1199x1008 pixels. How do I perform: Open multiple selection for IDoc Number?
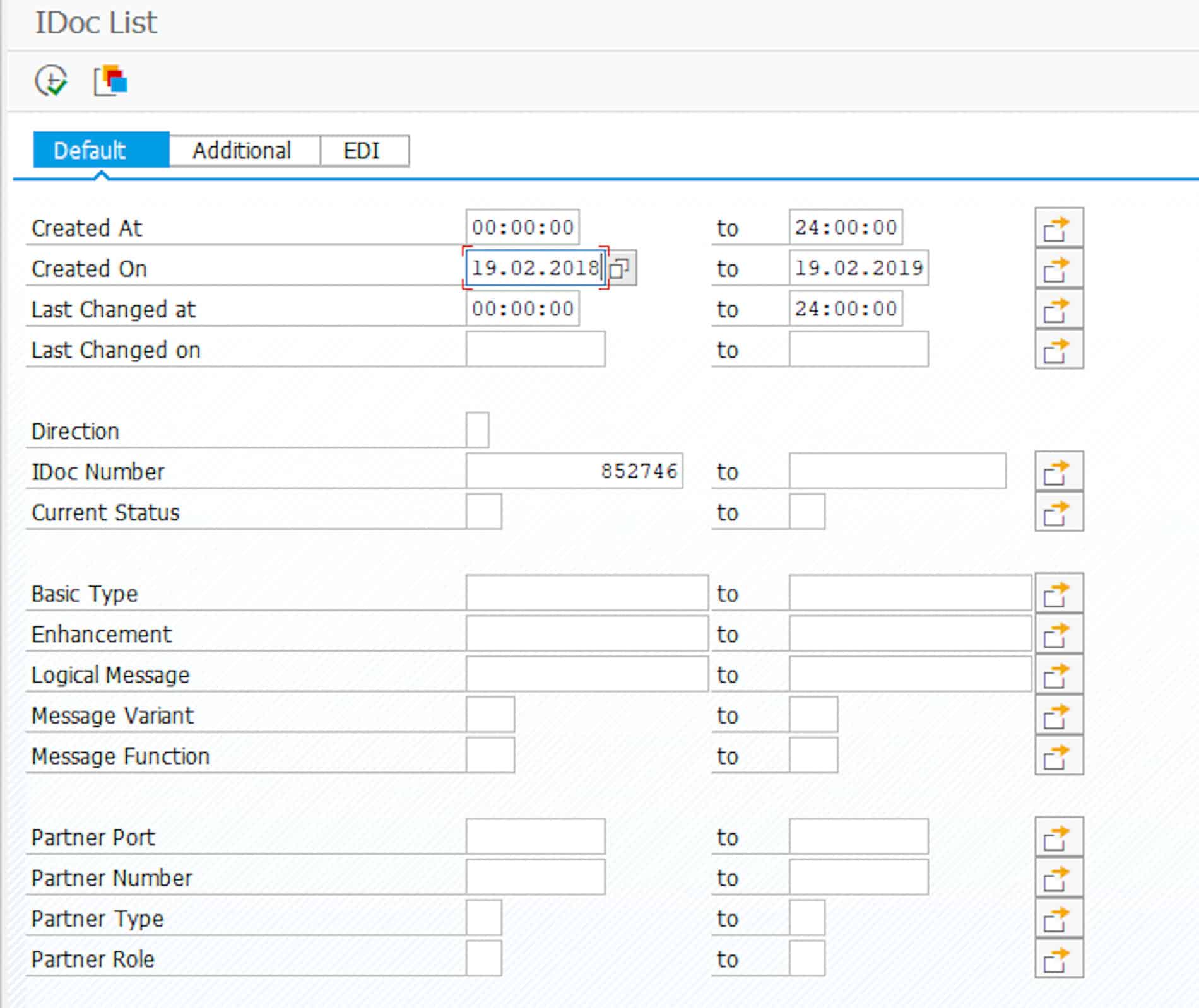click(1058, 471)
